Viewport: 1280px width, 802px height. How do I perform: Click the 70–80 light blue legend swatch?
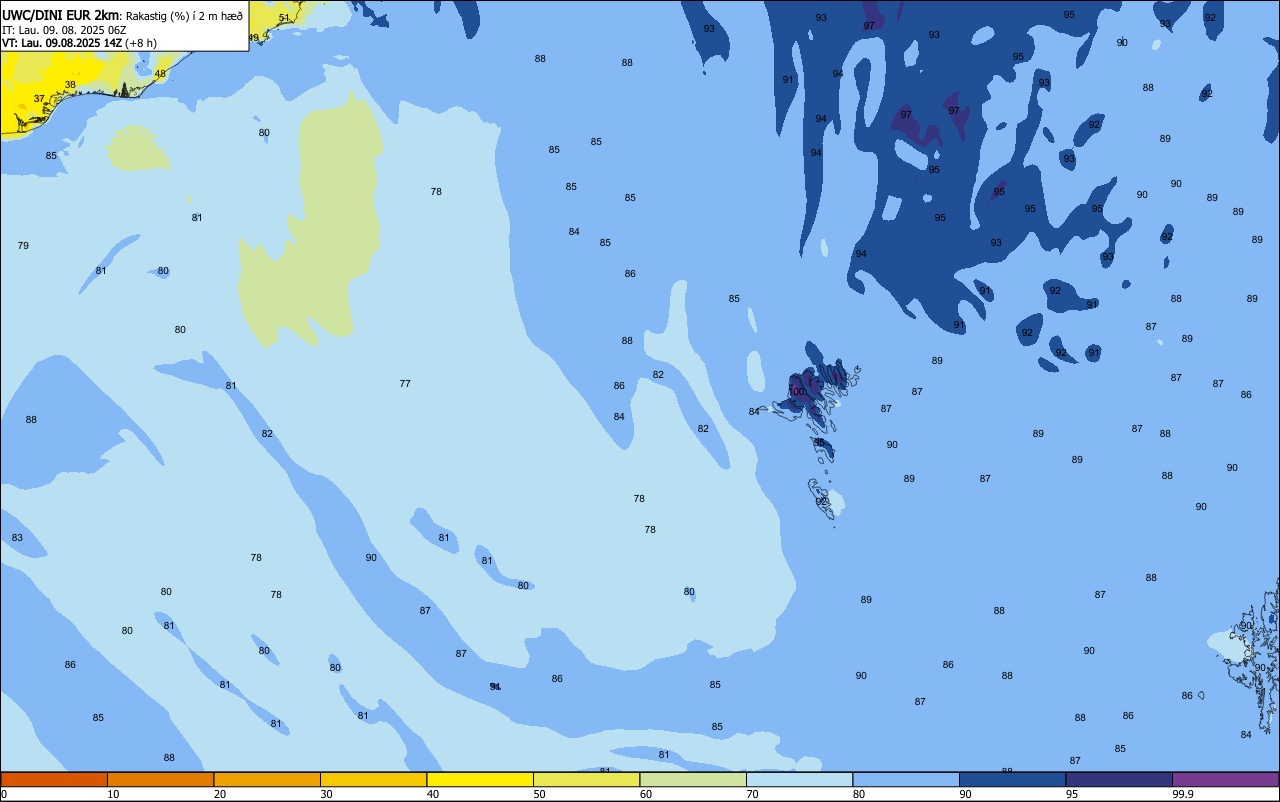click(x=799, y=779)
